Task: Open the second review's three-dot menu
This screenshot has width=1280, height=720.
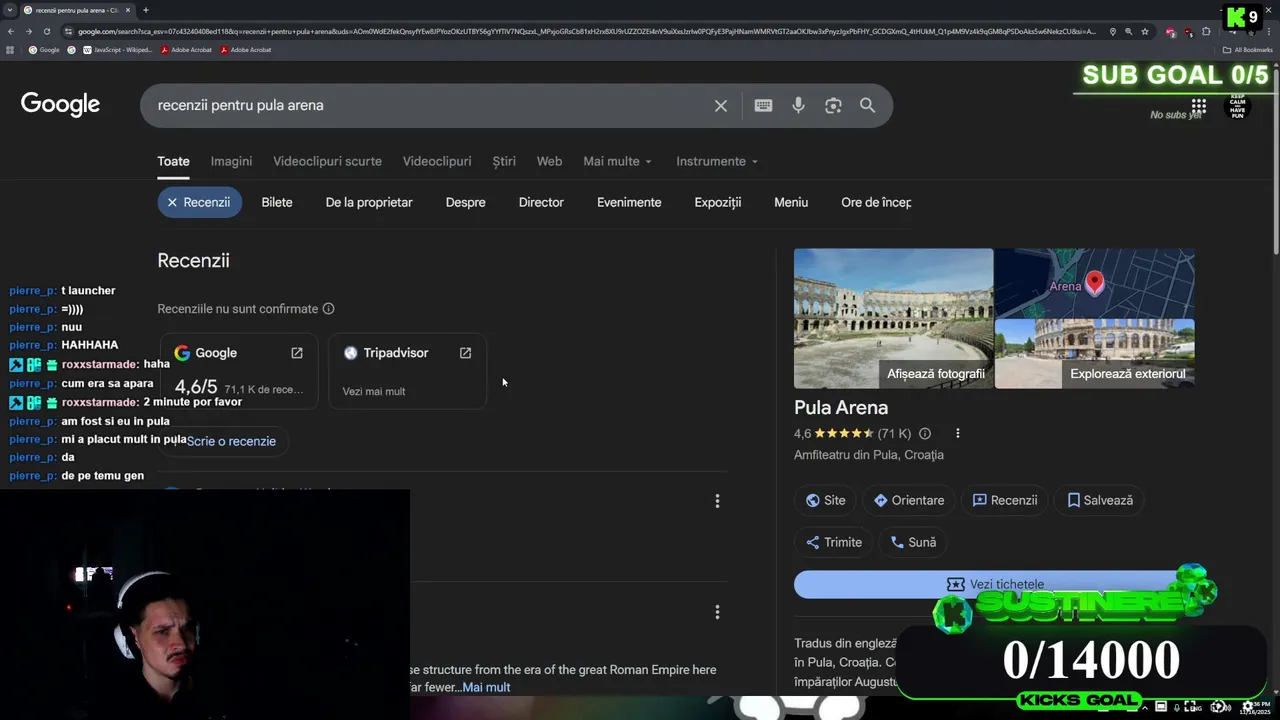Action: coord(717,612)
